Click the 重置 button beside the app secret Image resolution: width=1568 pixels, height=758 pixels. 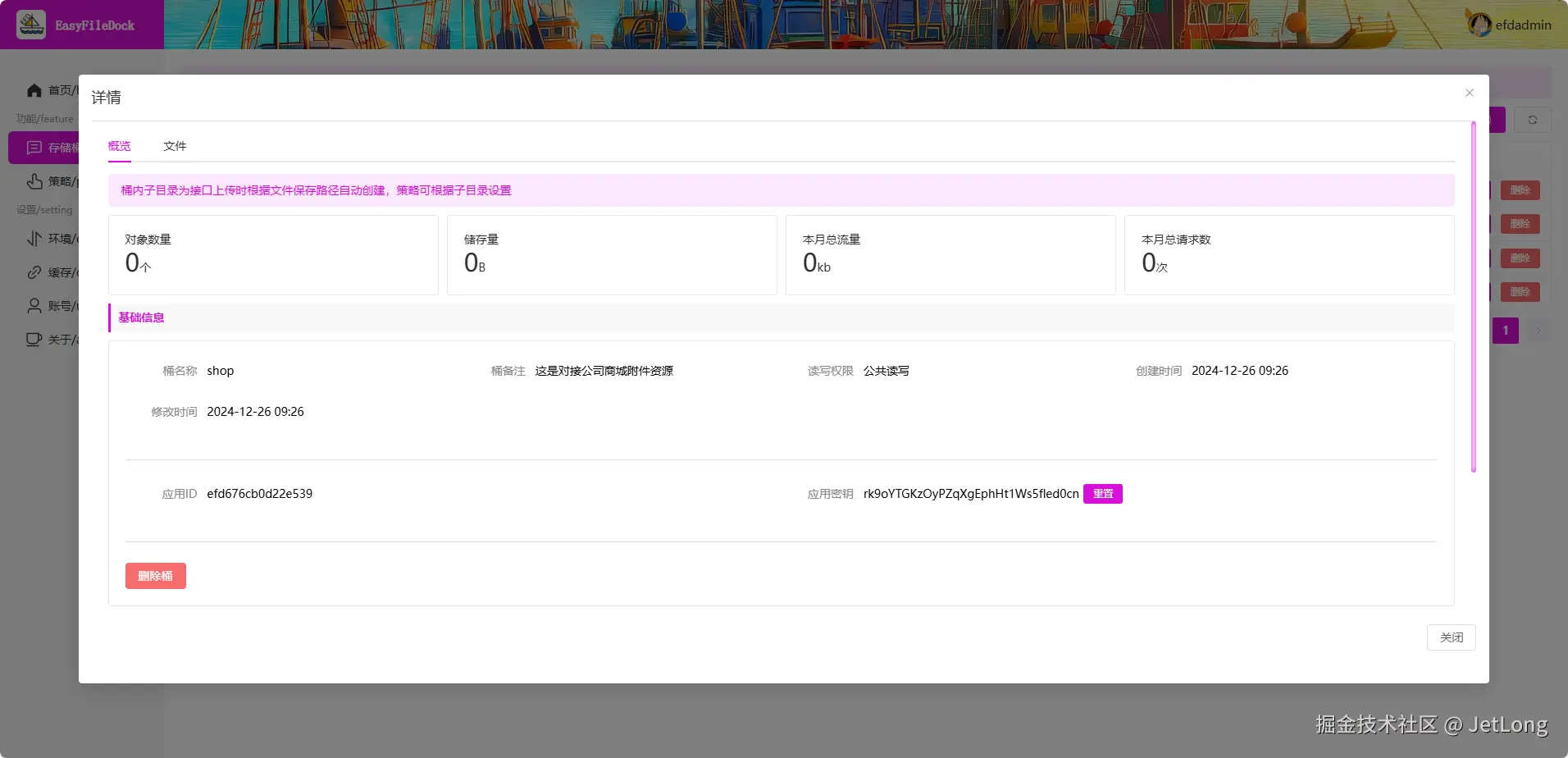pos(1103,494)
